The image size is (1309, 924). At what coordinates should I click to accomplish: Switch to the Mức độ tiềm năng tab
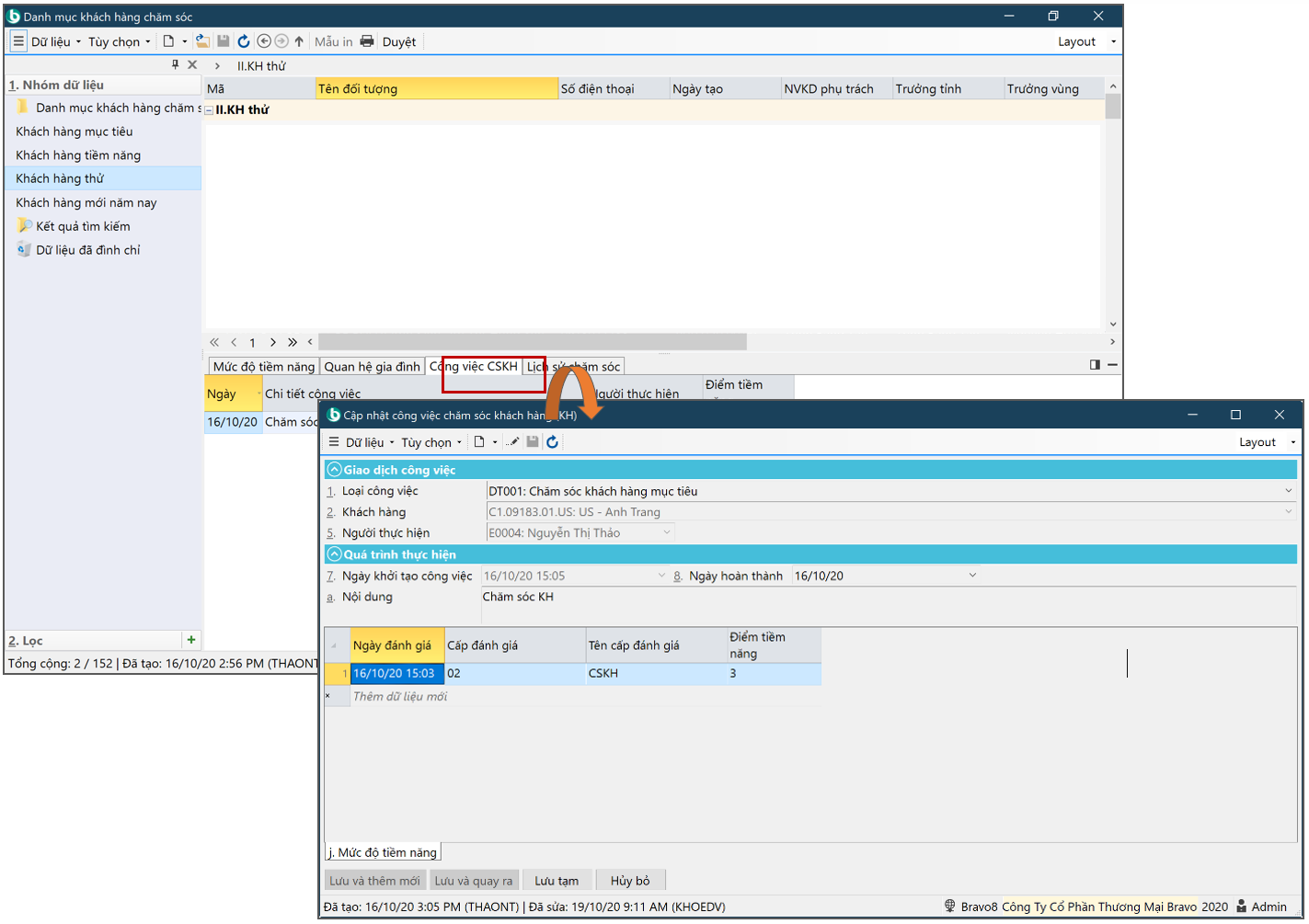click(263, 367)
